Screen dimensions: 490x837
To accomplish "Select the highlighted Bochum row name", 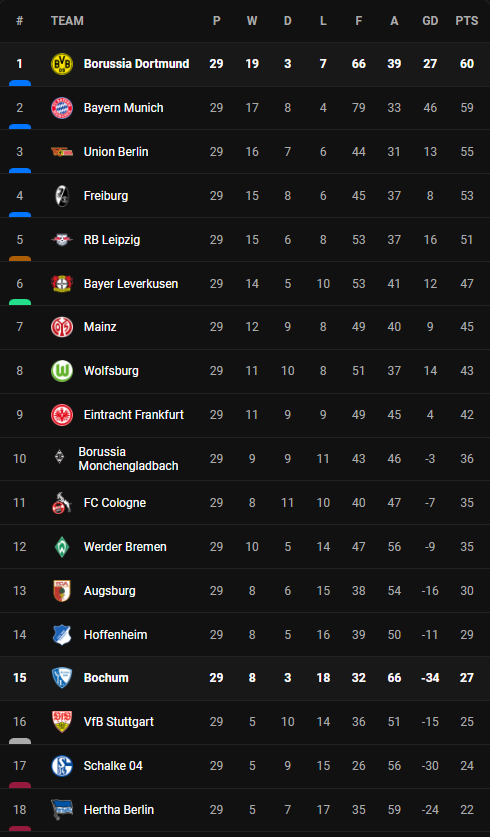I will click(x=106, y=678).
